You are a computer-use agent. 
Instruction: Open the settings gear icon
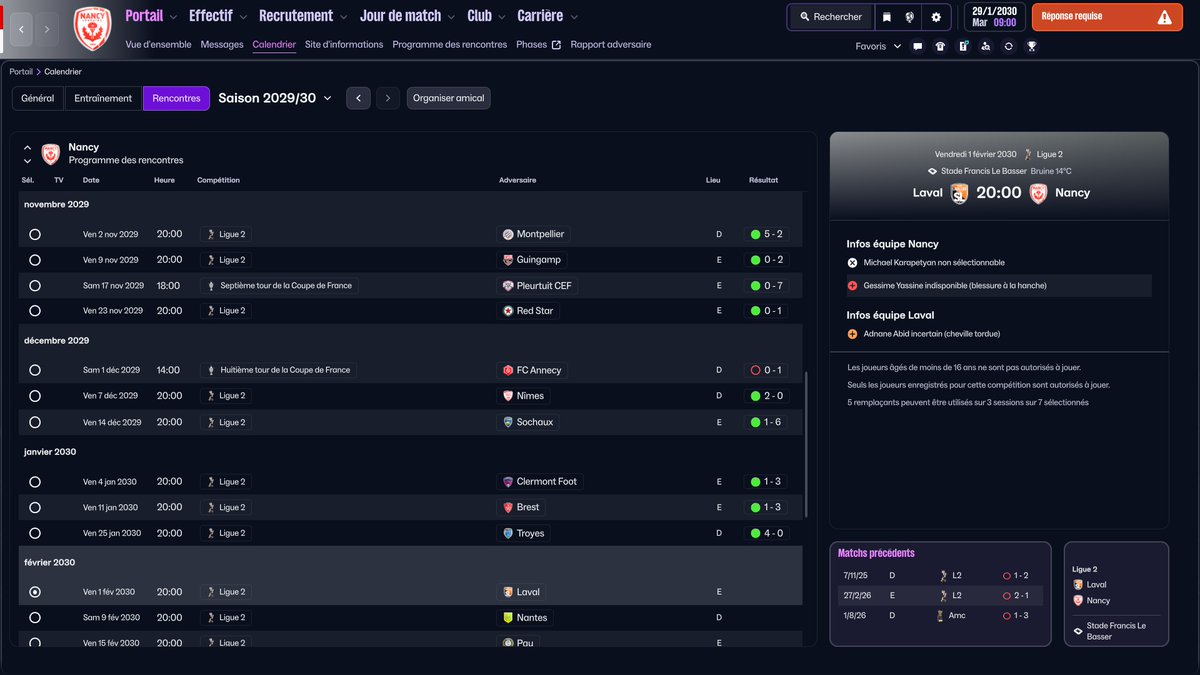point(936,17)
